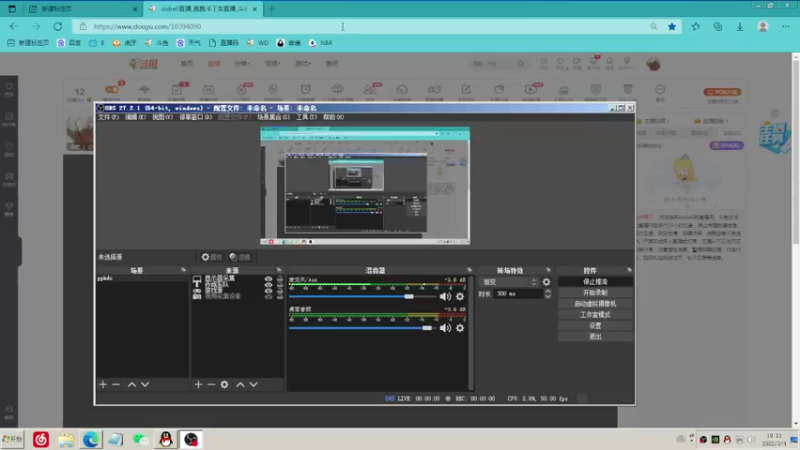
Task: Favorite this page with the star icon
Action: click(672, 27)
